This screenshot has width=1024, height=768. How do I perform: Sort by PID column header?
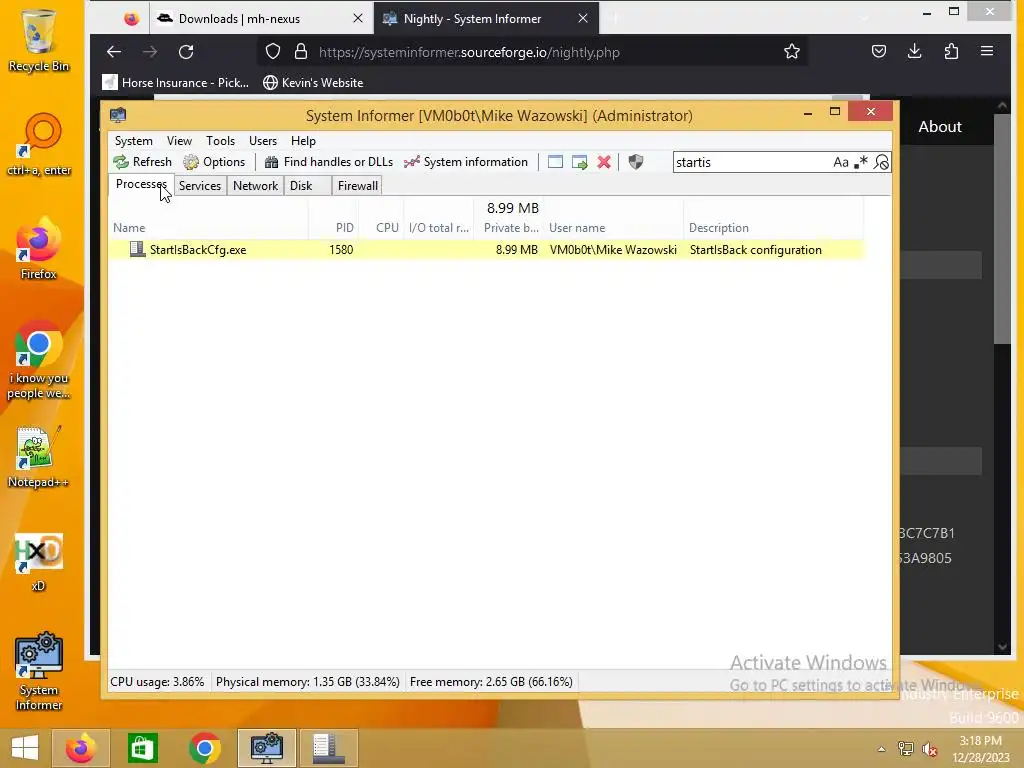point(334,228)
